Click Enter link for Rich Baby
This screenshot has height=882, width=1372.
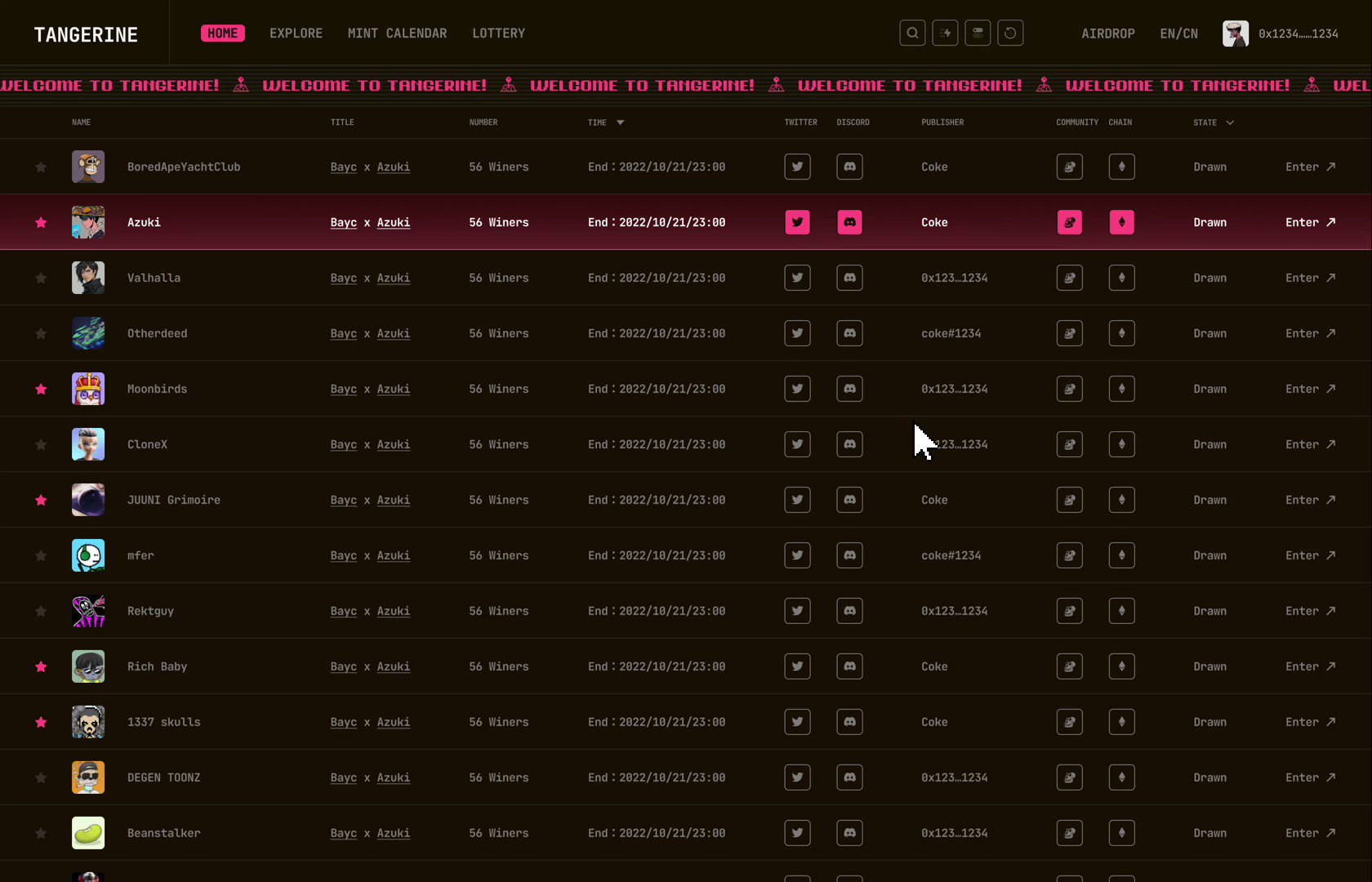pyautogui.click(x=1311, y=666)
